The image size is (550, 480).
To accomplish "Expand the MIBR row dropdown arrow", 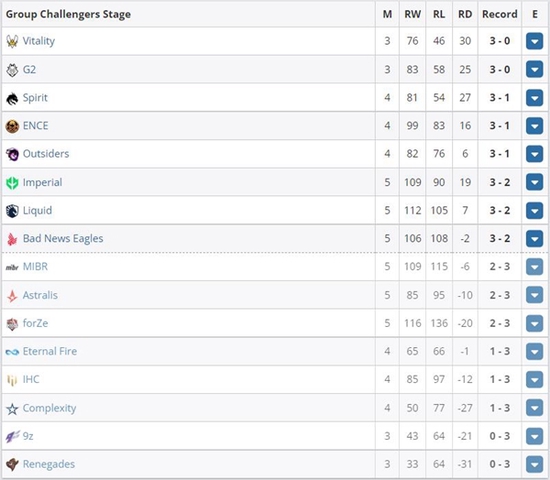I will [534, 267].
